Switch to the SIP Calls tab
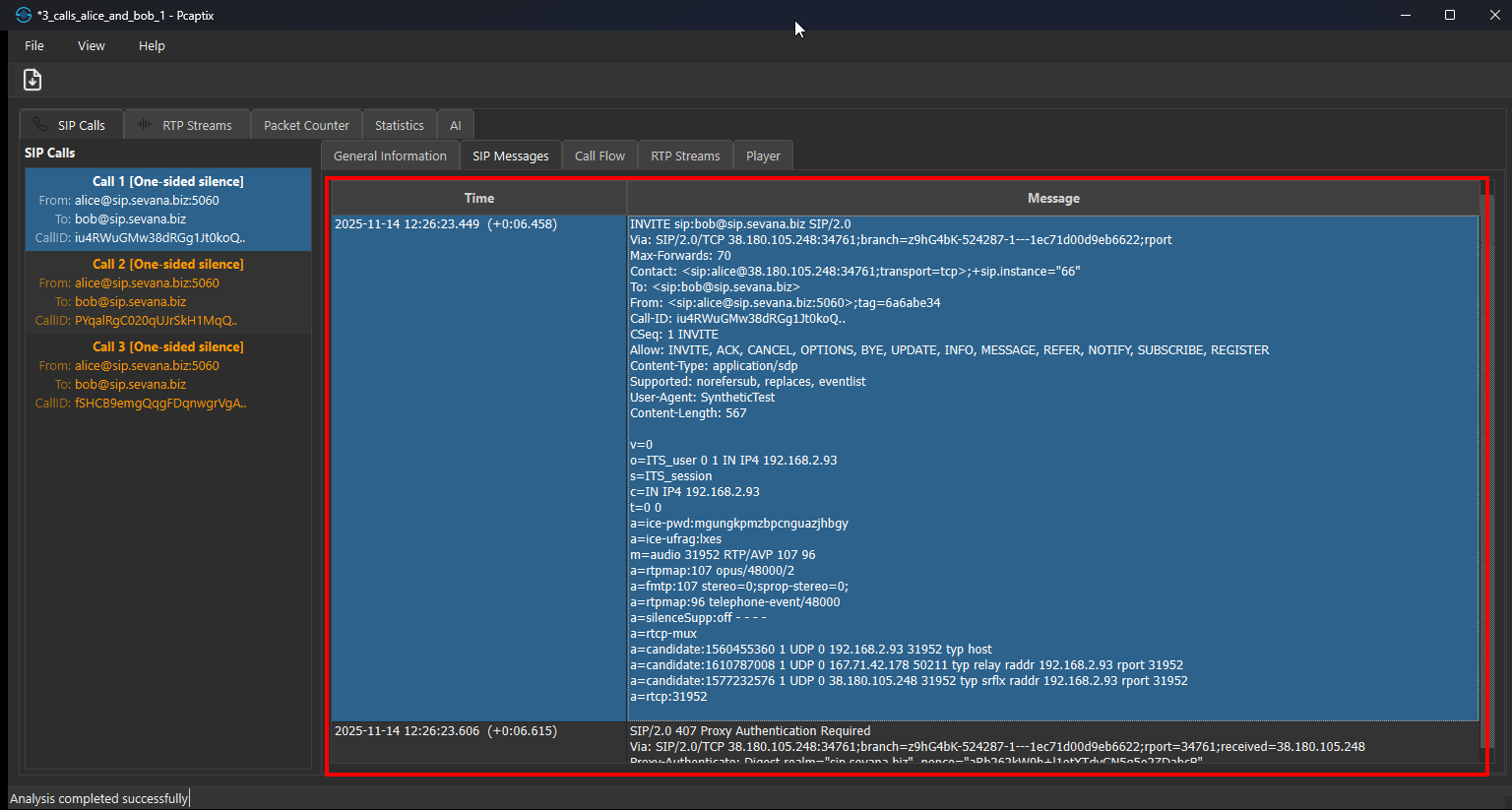 tap(71, 125)
